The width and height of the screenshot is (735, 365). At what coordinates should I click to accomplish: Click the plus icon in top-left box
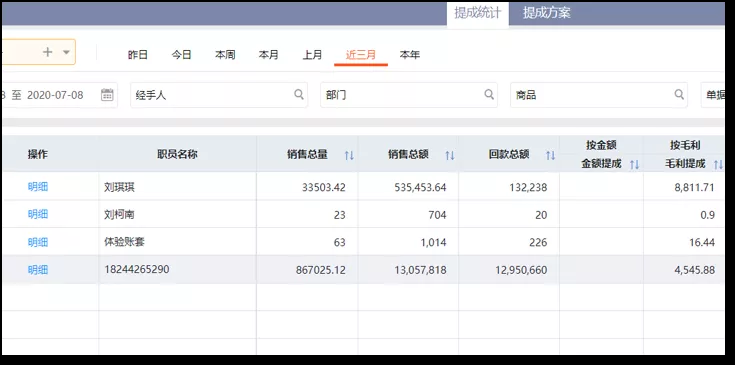[x=47, y=52]
